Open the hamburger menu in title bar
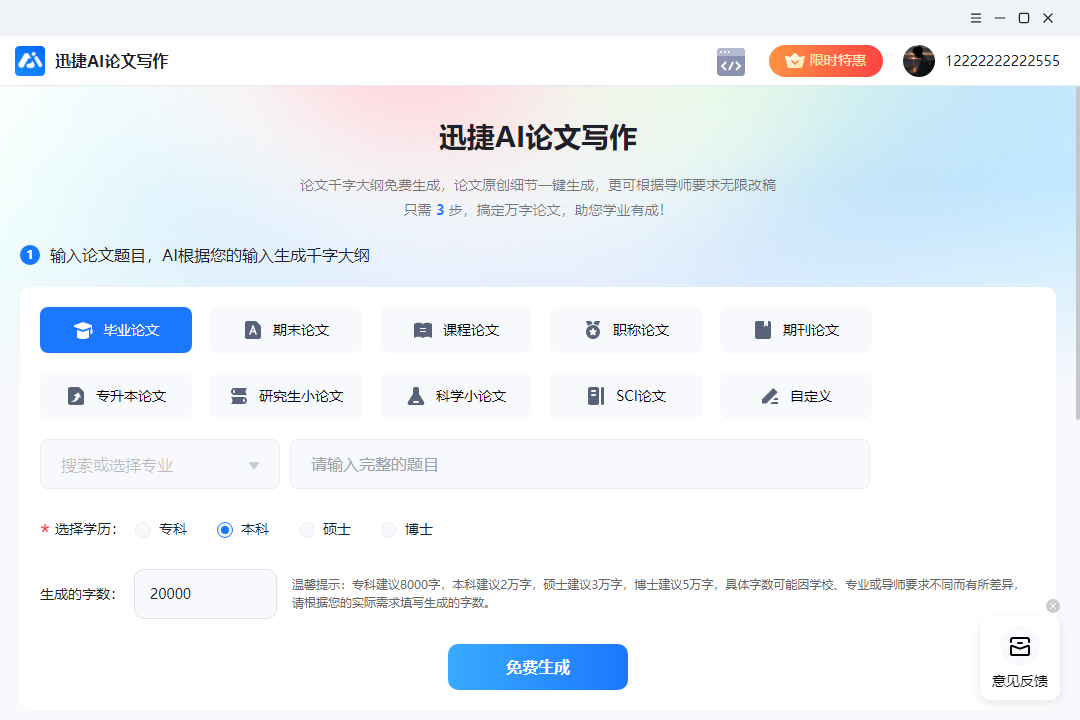The image size is (1080, 720). tap(976, 18)
